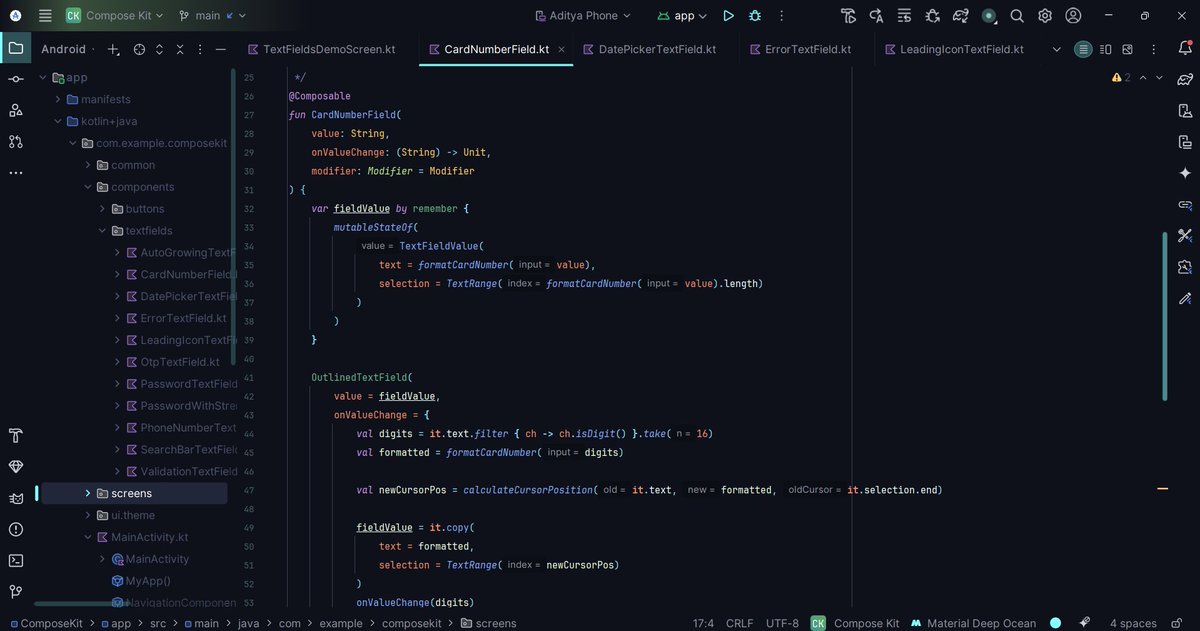Open the Git version control tool window
Screen dimensions: 1200x631
click(x=16, y=591)
